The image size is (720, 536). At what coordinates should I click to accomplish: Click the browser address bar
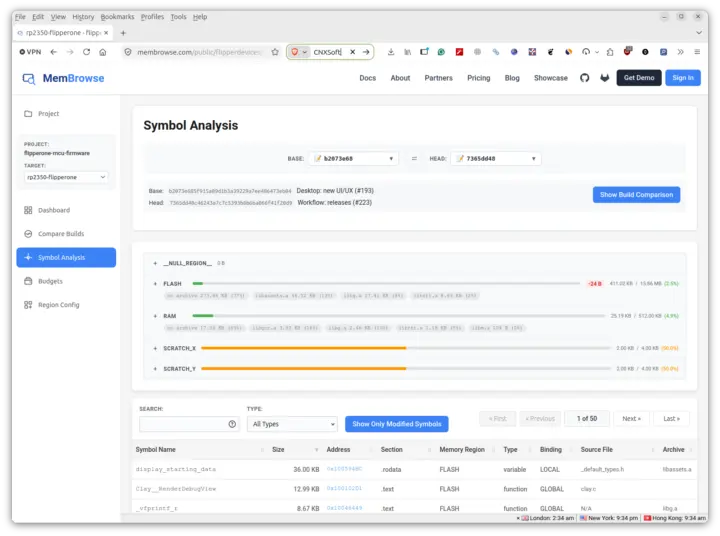tap(198, 52)
